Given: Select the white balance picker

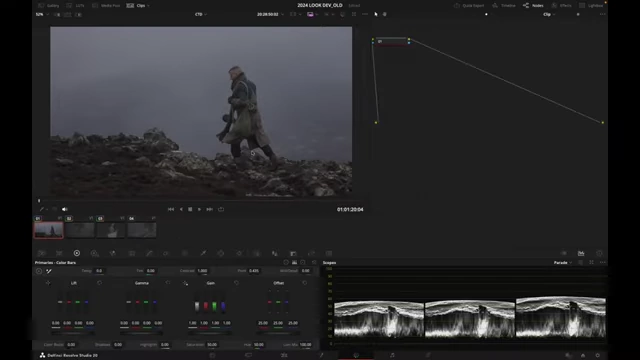Looking at the screenshot, I should pos(49,271).
